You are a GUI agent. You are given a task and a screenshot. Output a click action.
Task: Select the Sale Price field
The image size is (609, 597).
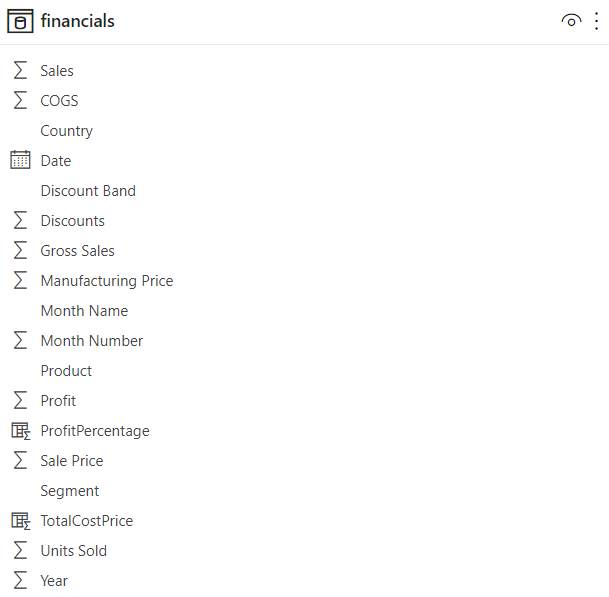pos(72,461)
